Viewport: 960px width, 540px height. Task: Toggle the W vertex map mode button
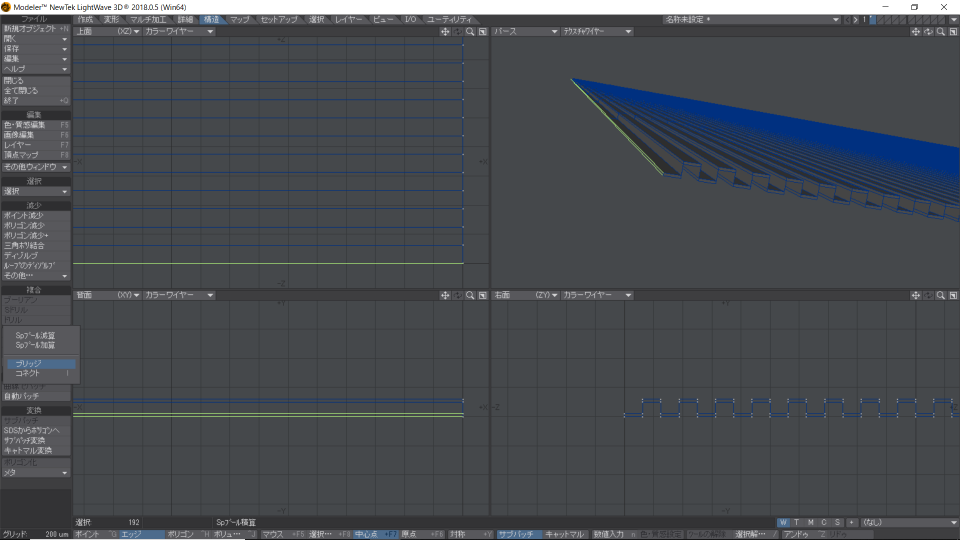783,522
